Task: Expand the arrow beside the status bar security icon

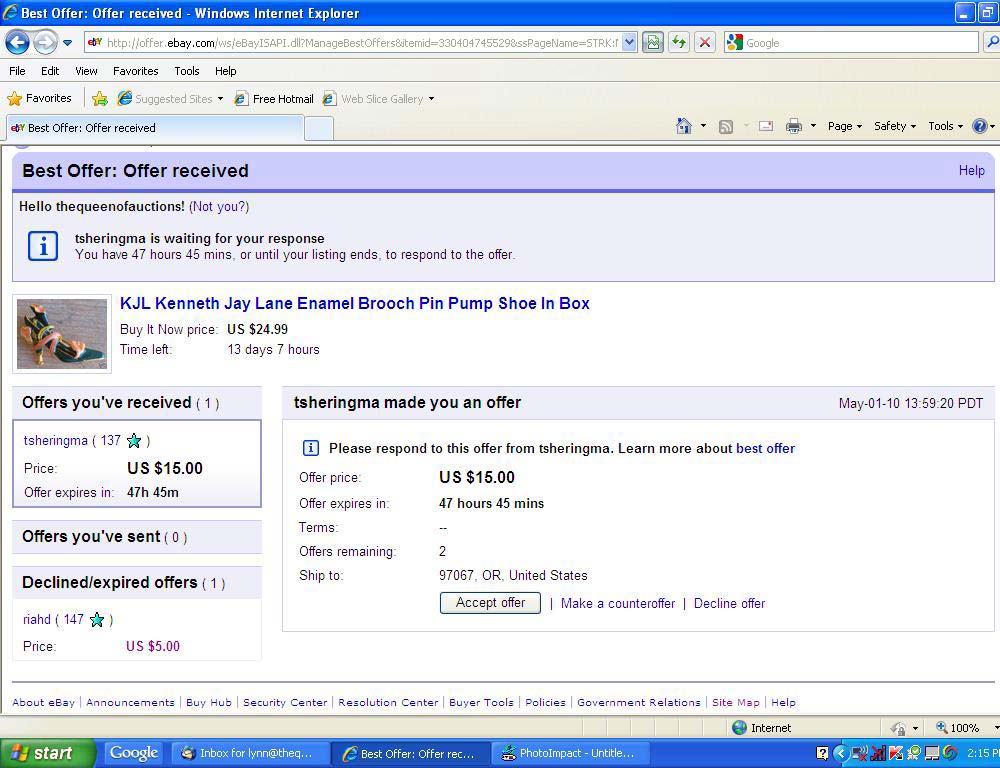Action: point(916,728)
